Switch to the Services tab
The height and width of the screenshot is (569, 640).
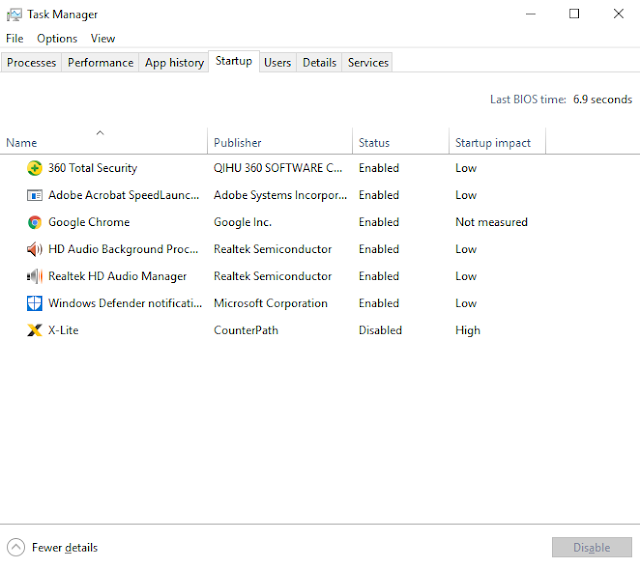click(x=368, y=62)
